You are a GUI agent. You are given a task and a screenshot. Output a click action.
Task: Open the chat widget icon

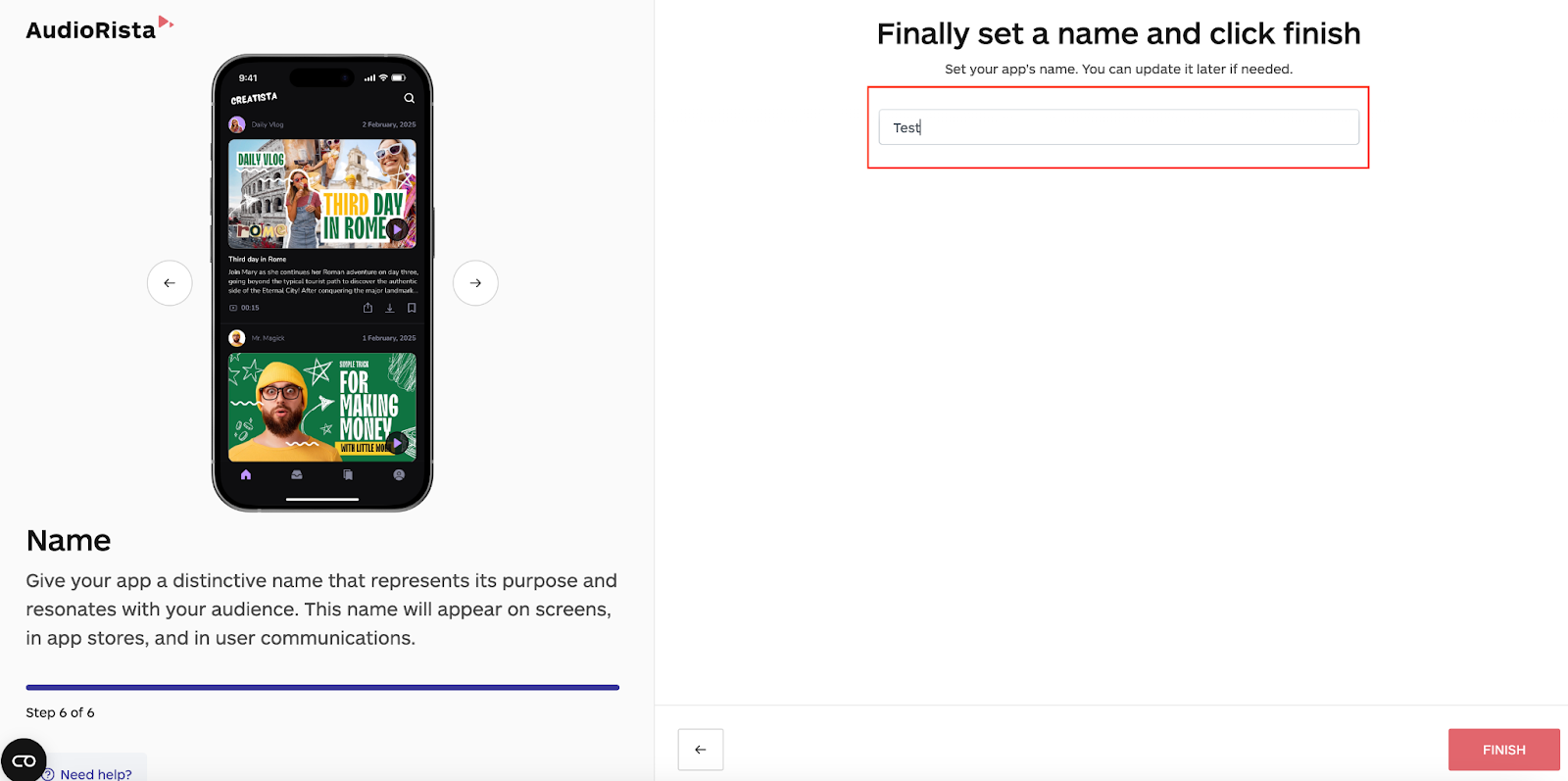point(24,760)
